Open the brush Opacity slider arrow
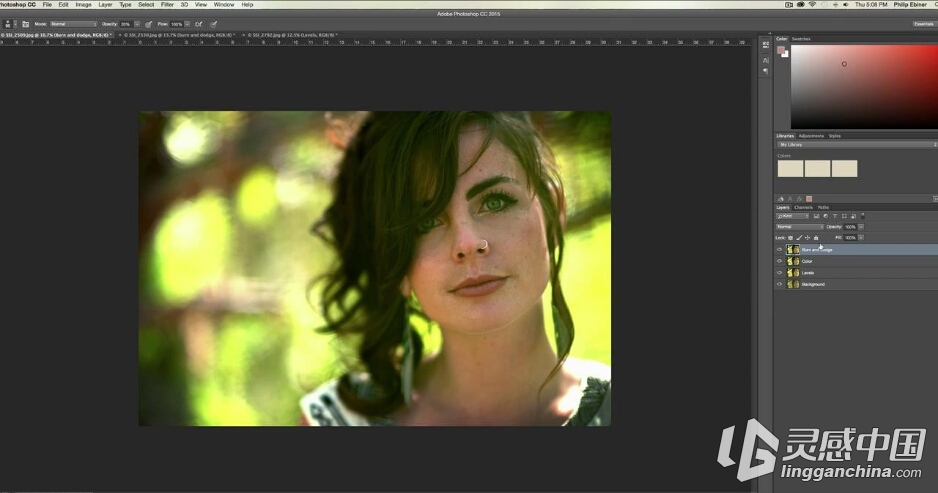938x493 pixels. 137,24
